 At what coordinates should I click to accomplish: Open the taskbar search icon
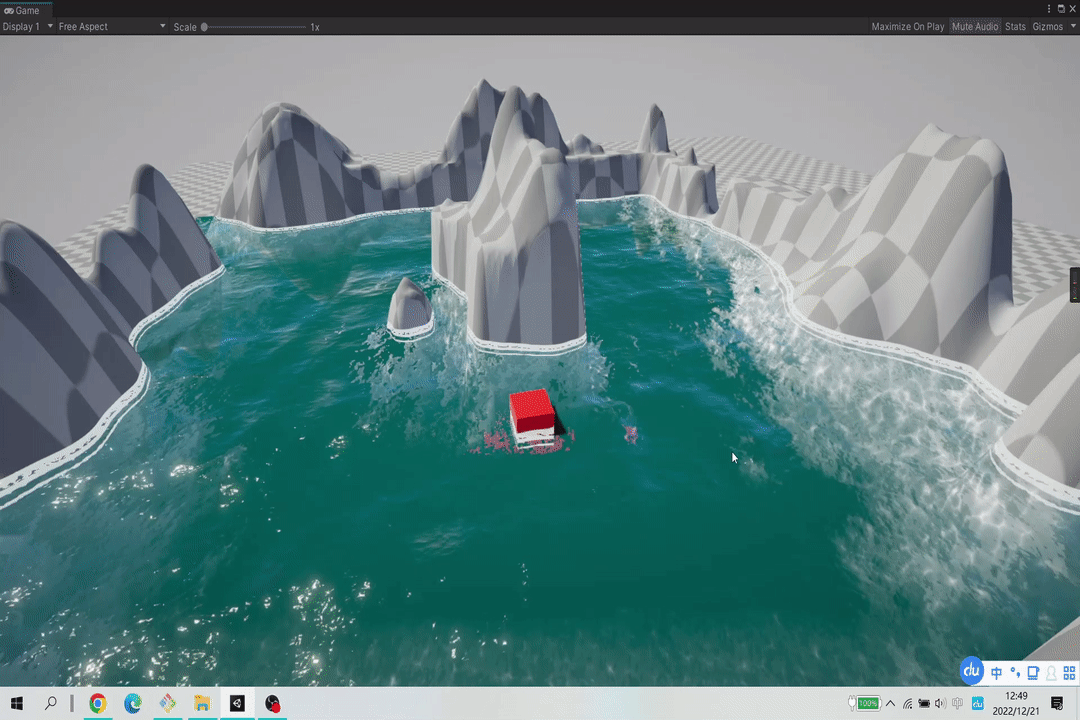point(51,704)
